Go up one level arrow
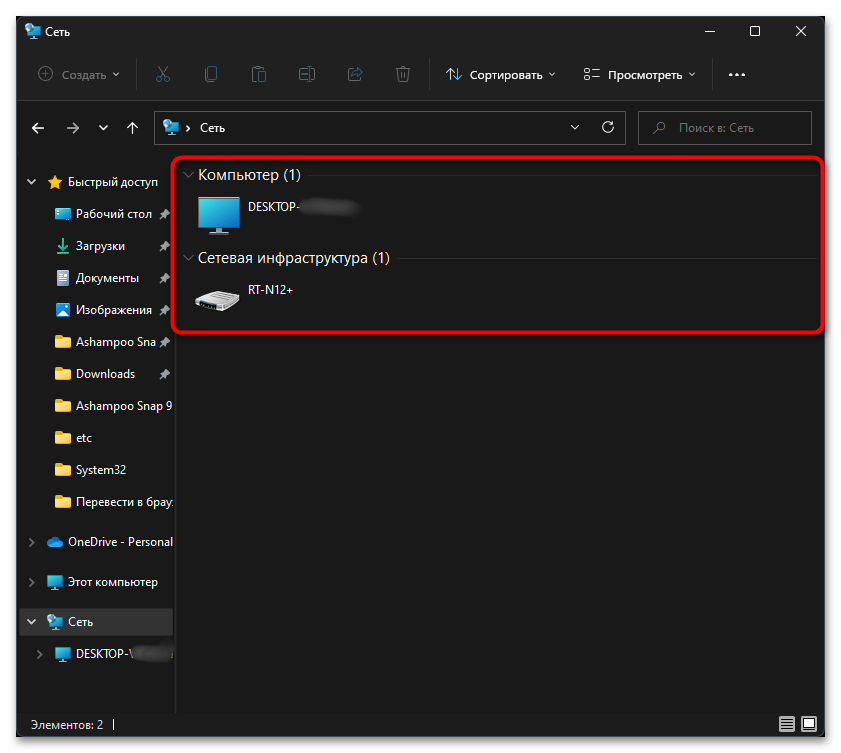 pos(132,128)
